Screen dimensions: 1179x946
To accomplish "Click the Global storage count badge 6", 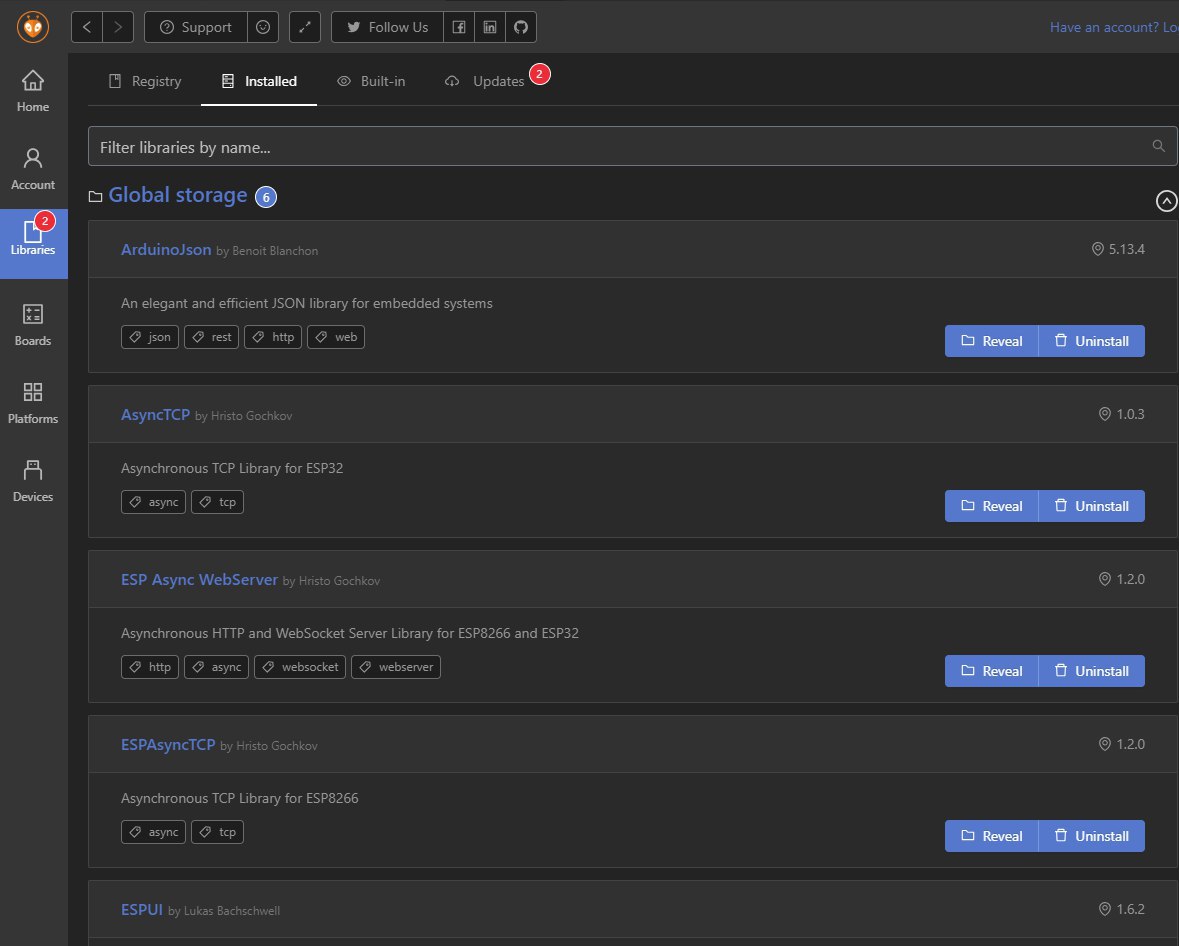I will [x=266, y=197].
